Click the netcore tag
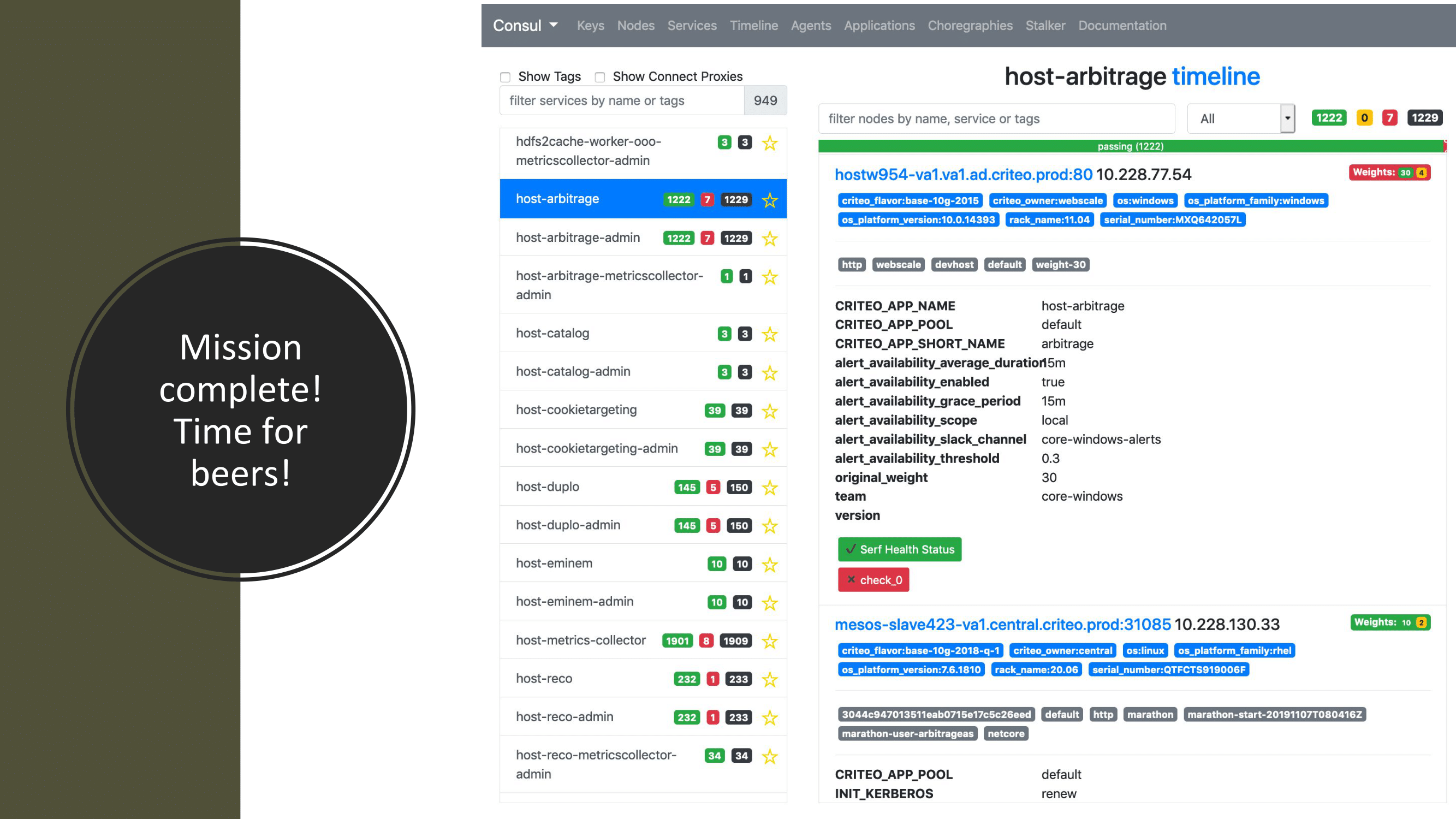1456x819 pixels. point(1006,734)
